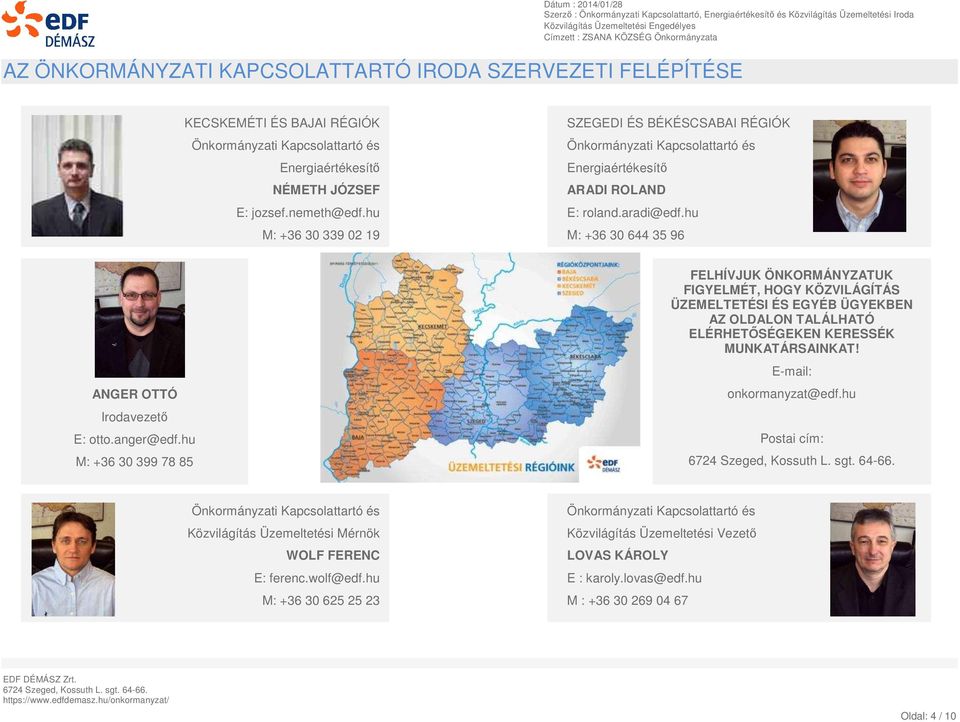Click the Irodavezető title under Anger Ottó
960x722 pixels.
click(x=134, y=417)
